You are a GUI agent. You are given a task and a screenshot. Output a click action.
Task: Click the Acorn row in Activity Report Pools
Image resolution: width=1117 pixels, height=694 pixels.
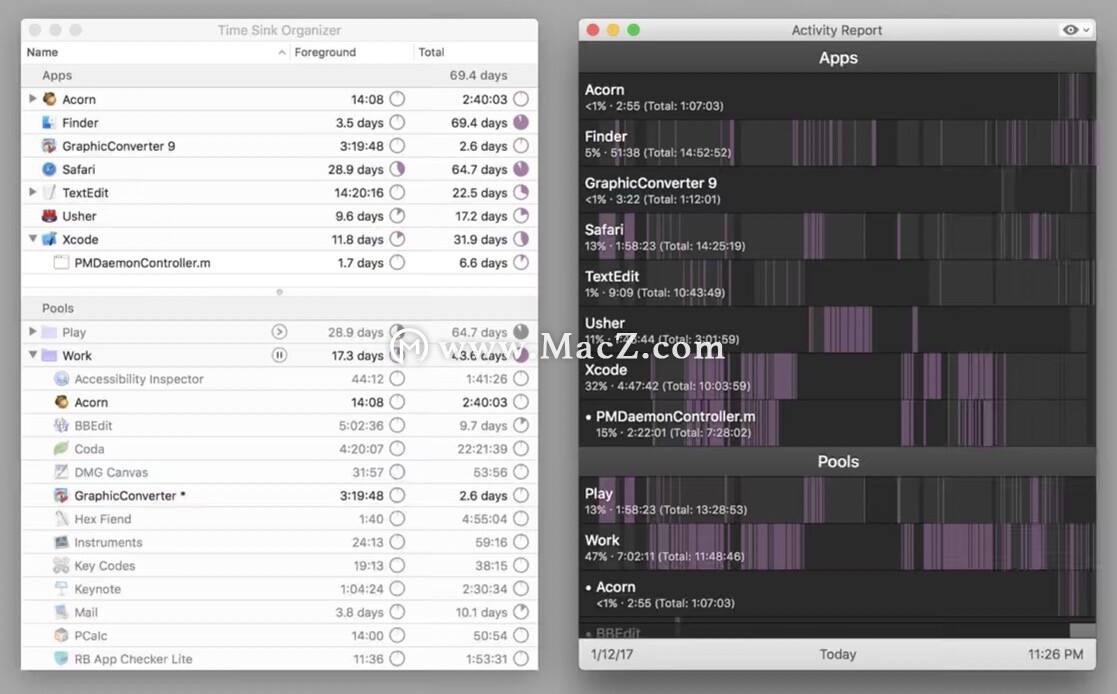point(837,594)
